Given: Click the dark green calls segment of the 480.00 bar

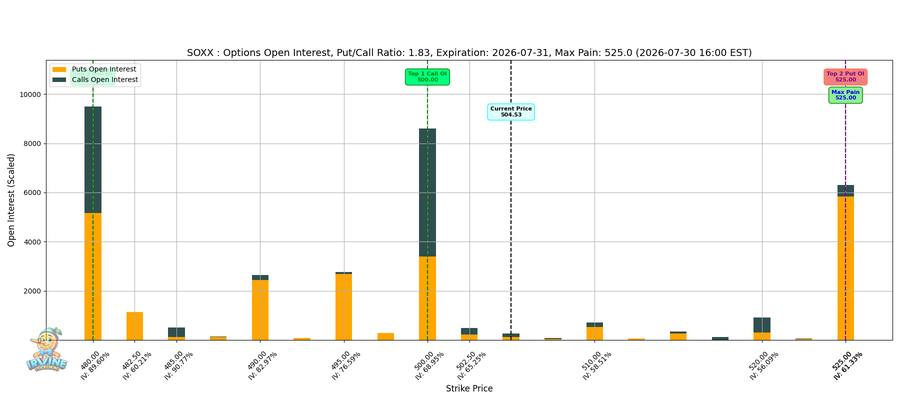Looking at the screenshot, I should click(x=93, y=160).
